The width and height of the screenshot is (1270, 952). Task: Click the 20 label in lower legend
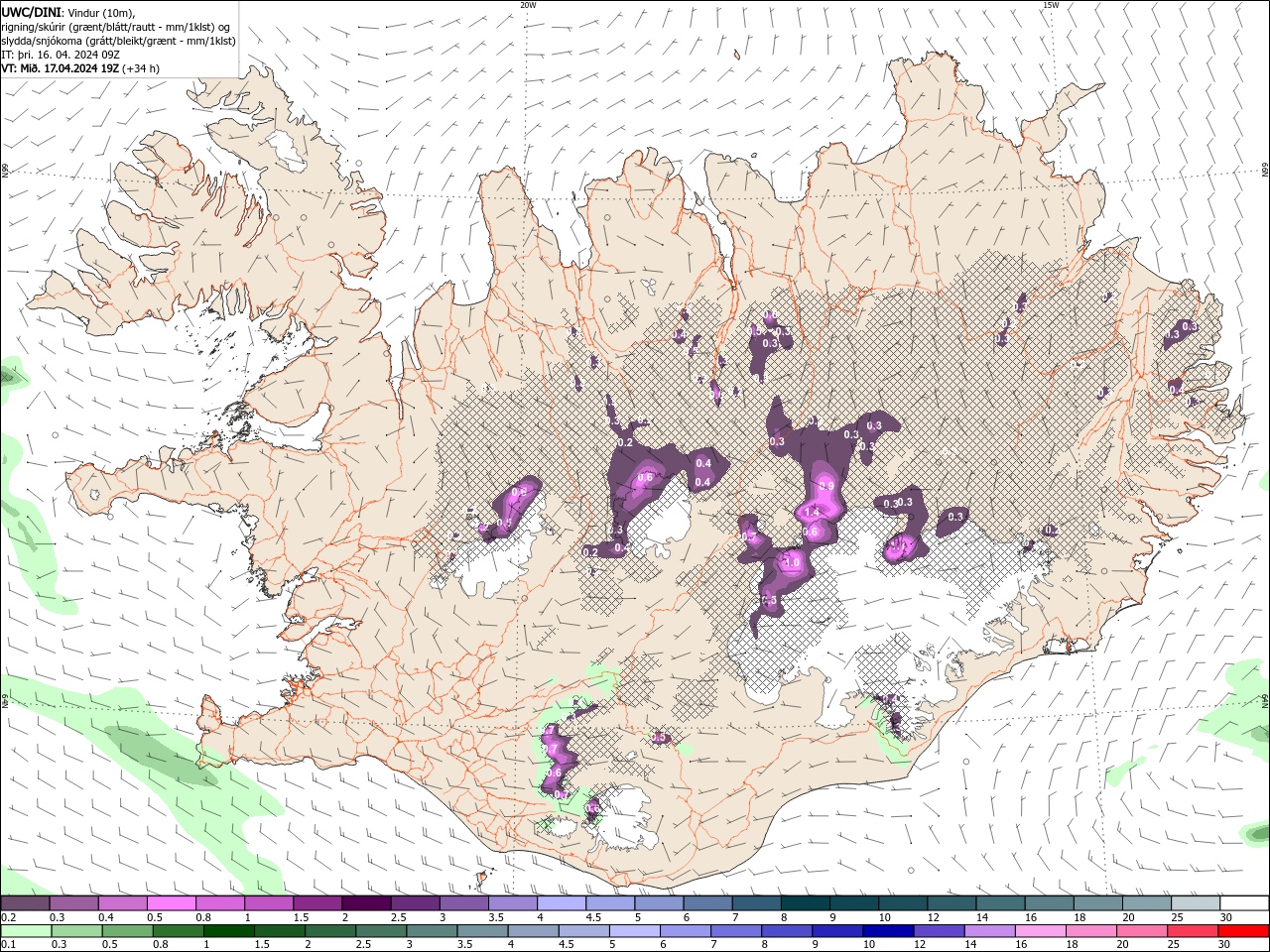pyautogui.click(x=1122, y=944)
